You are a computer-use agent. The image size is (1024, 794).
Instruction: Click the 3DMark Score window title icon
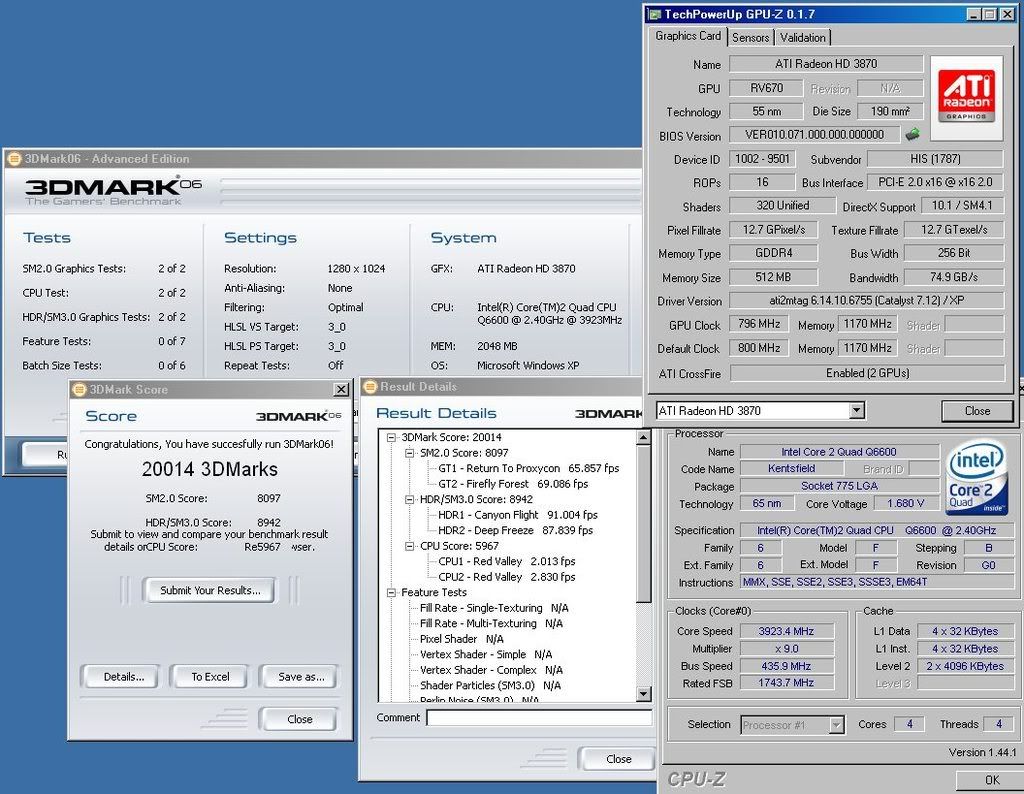(79, 389)
